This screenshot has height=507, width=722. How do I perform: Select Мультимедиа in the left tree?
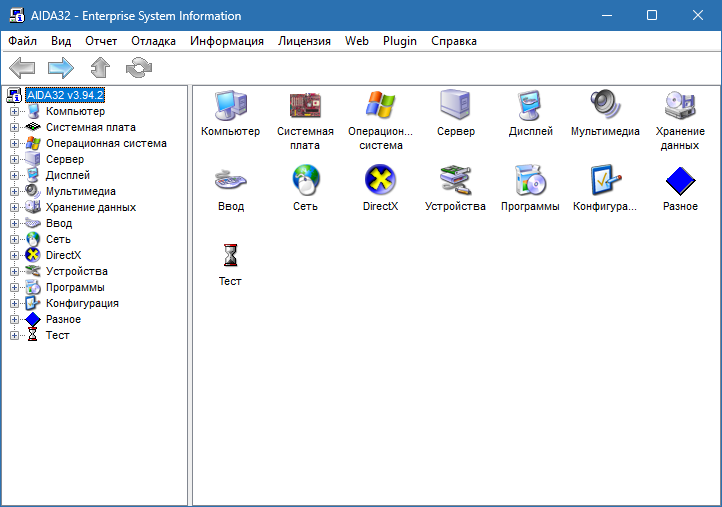click(x=81, y=192)
